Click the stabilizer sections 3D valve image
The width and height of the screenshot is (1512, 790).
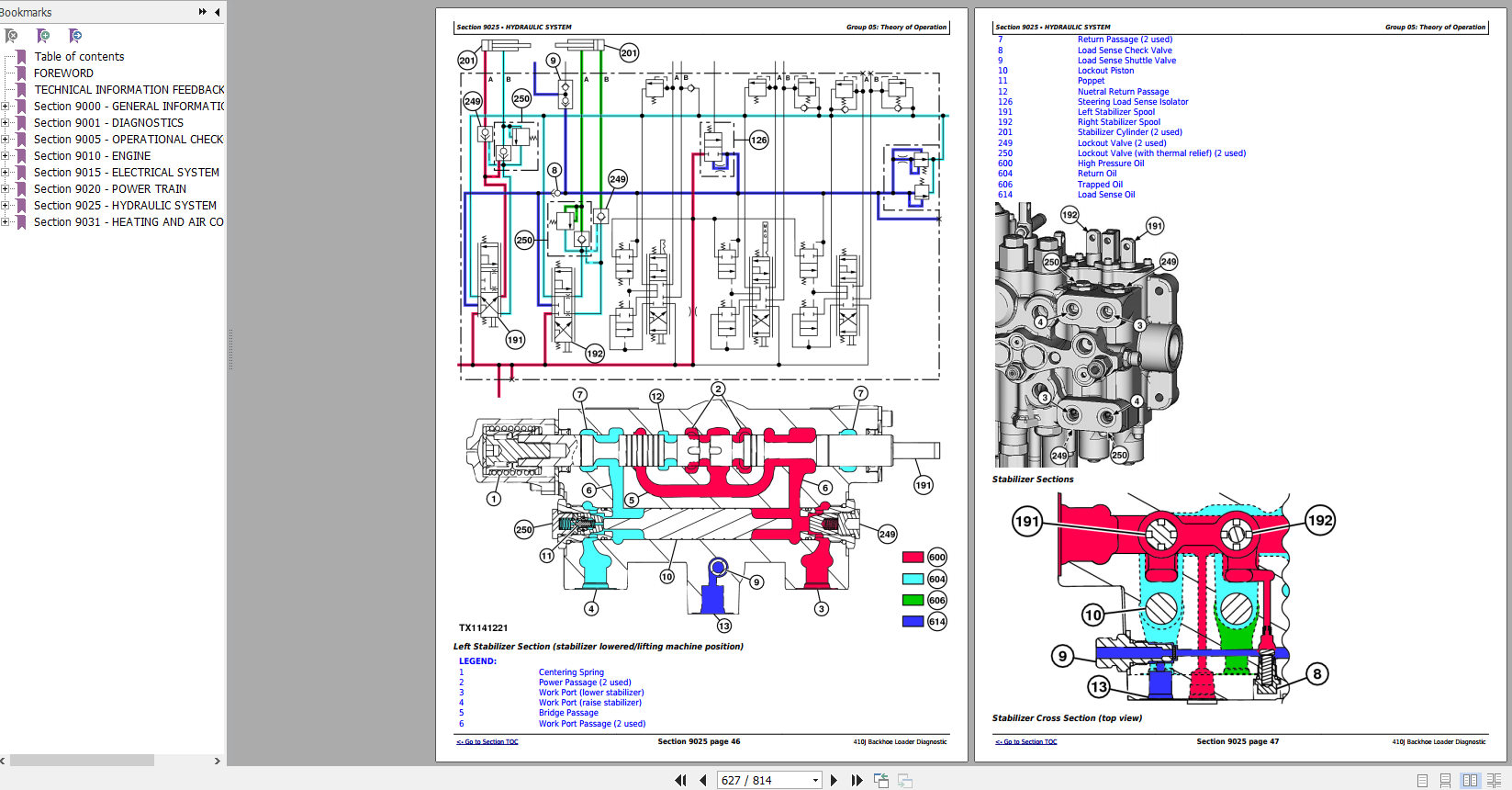1088,335
